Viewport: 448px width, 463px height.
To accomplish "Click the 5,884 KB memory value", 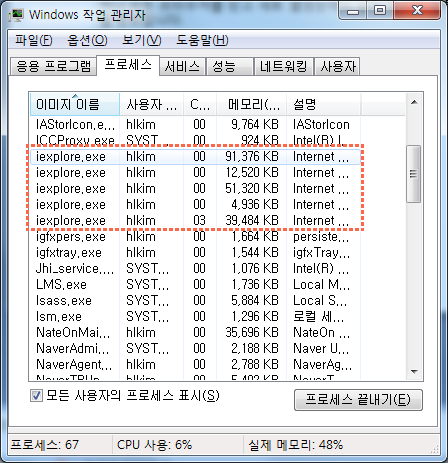I will [255, 300].
